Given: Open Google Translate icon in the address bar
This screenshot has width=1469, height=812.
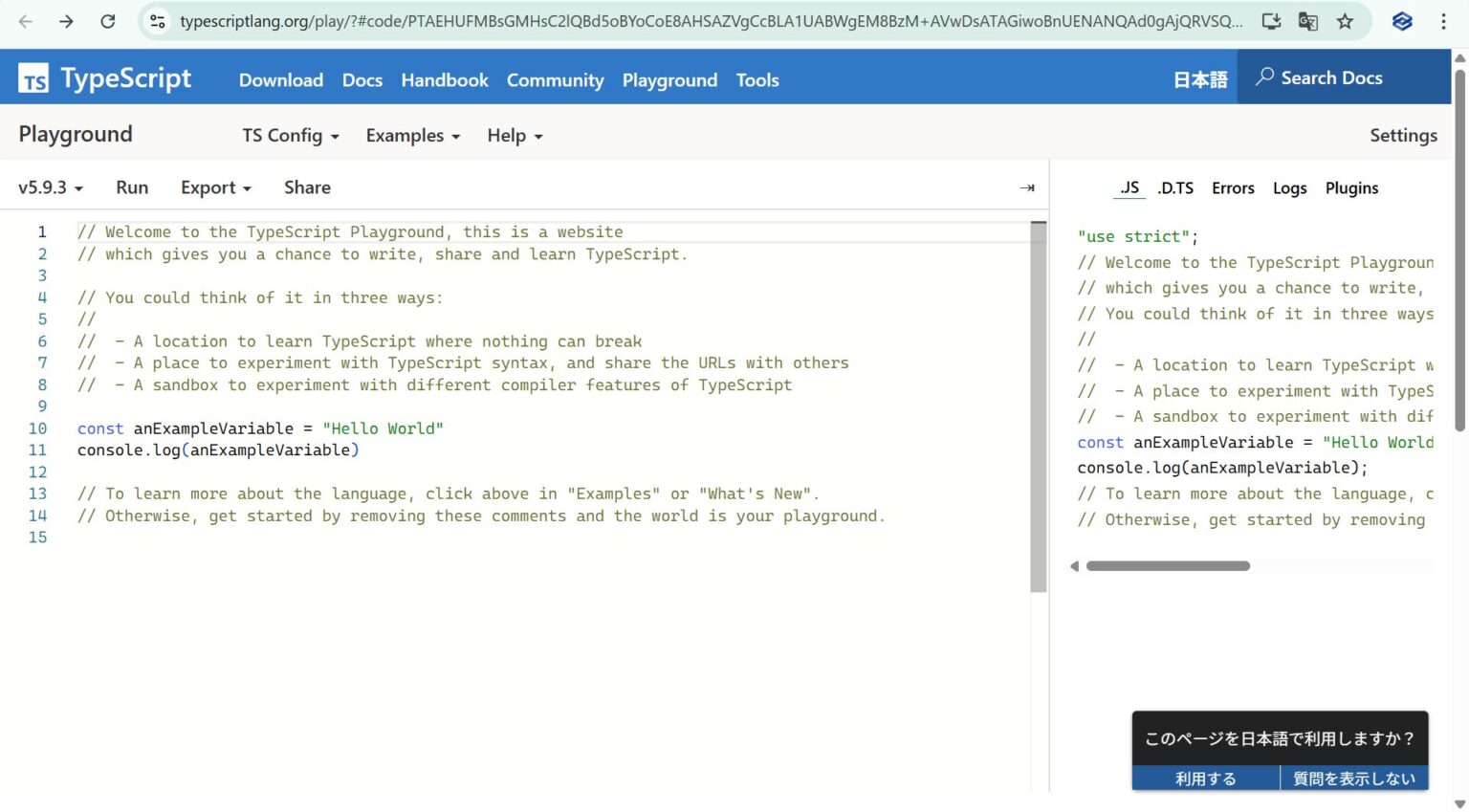Looking at the screenshot, I should [1307, 21].
